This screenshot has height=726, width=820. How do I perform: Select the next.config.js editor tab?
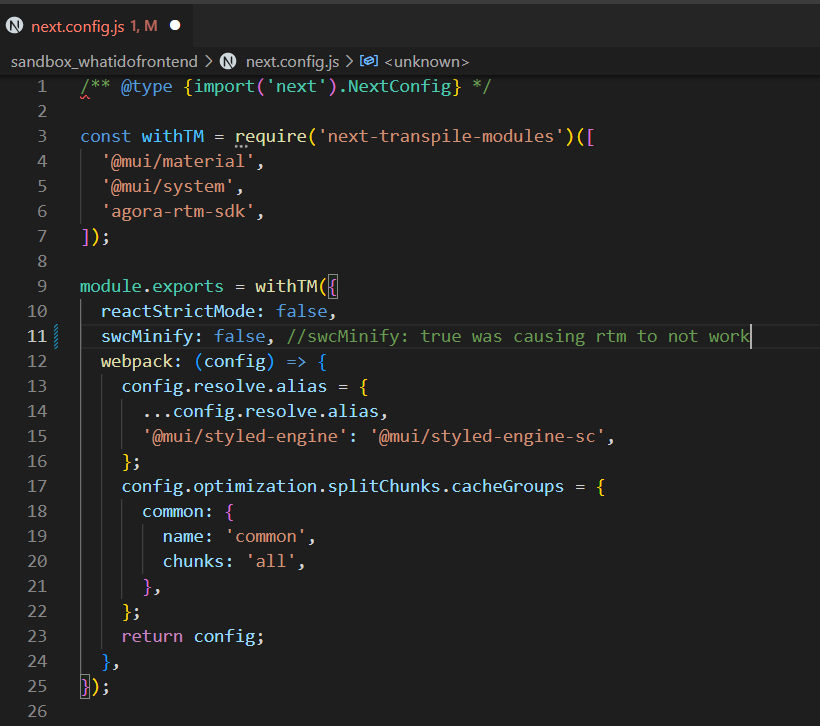[x=80, y=23]
